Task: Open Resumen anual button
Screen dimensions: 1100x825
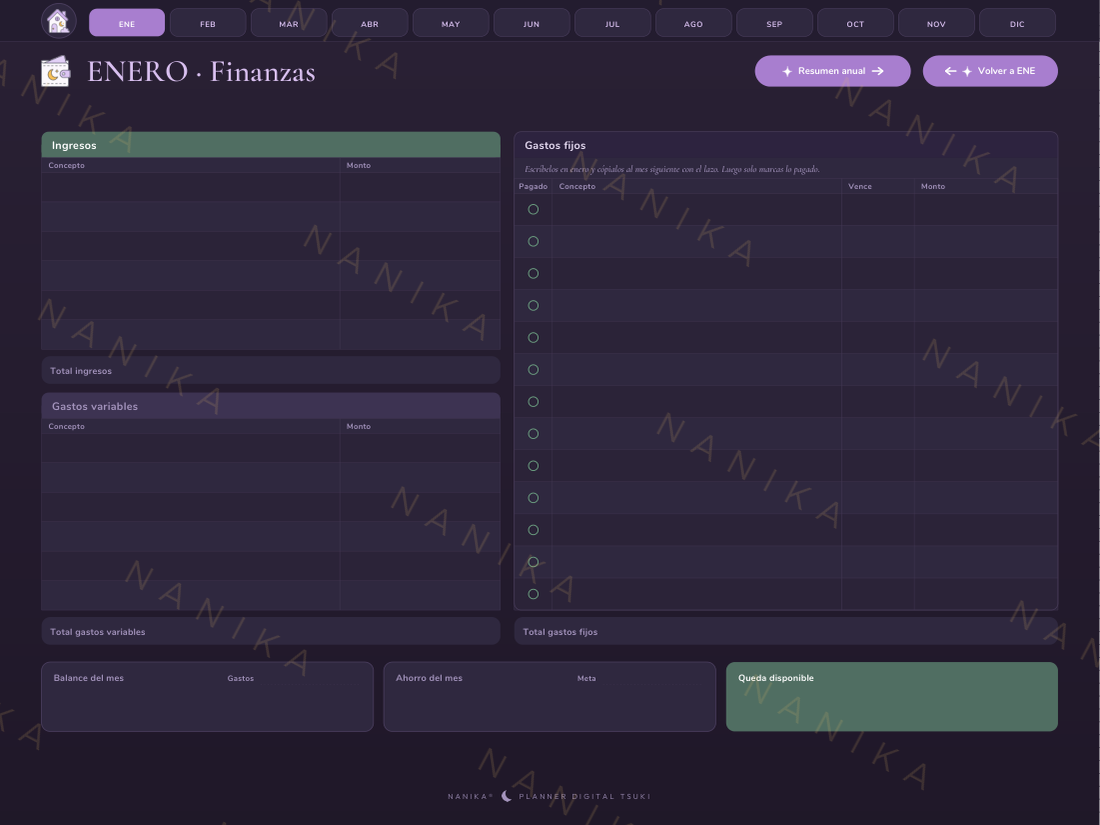Action: coord(833,71)
